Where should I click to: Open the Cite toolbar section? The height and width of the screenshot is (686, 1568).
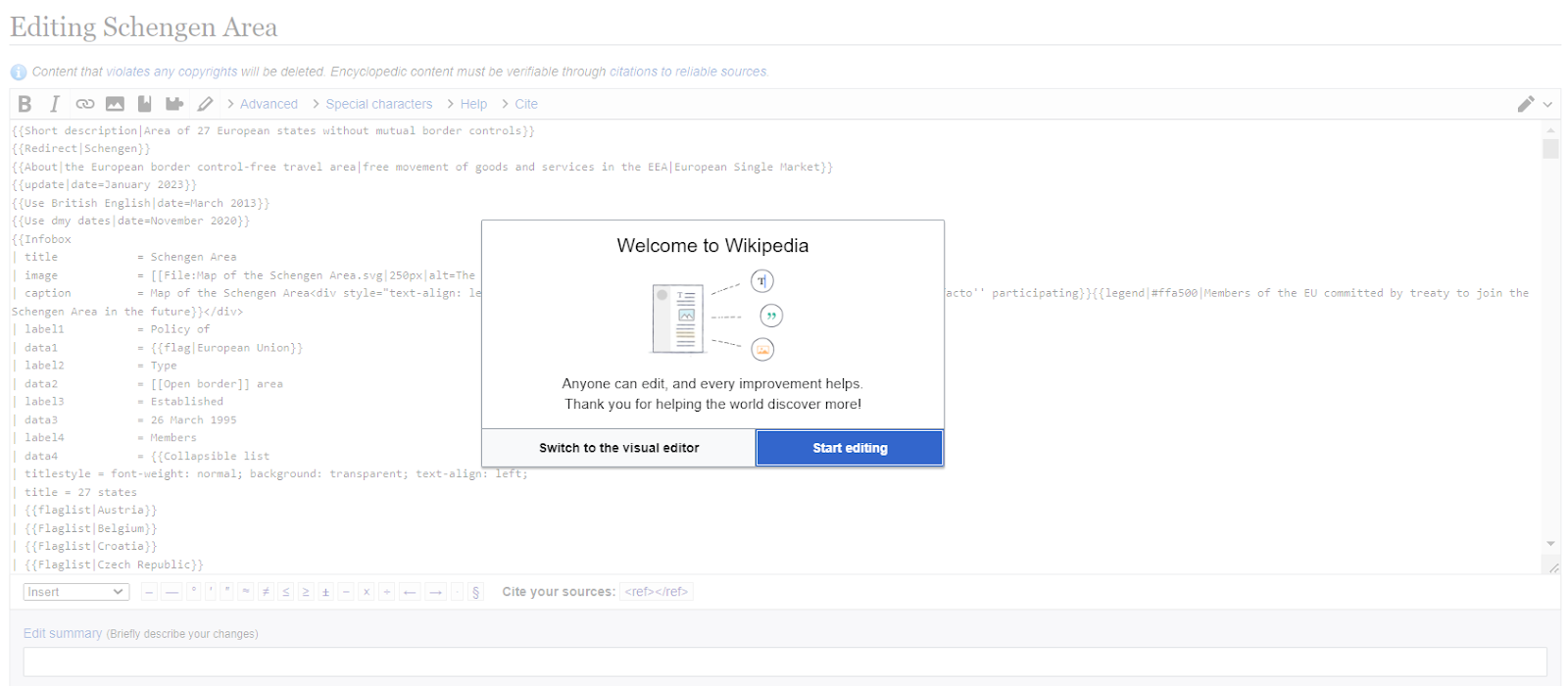coord(526,104)
